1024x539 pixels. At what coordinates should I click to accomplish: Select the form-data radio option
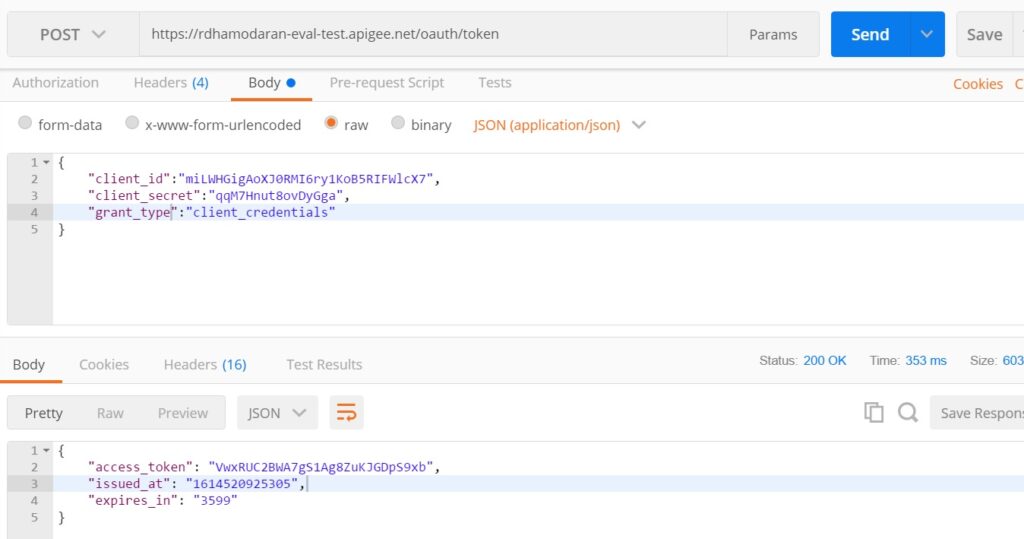[26, 124]
